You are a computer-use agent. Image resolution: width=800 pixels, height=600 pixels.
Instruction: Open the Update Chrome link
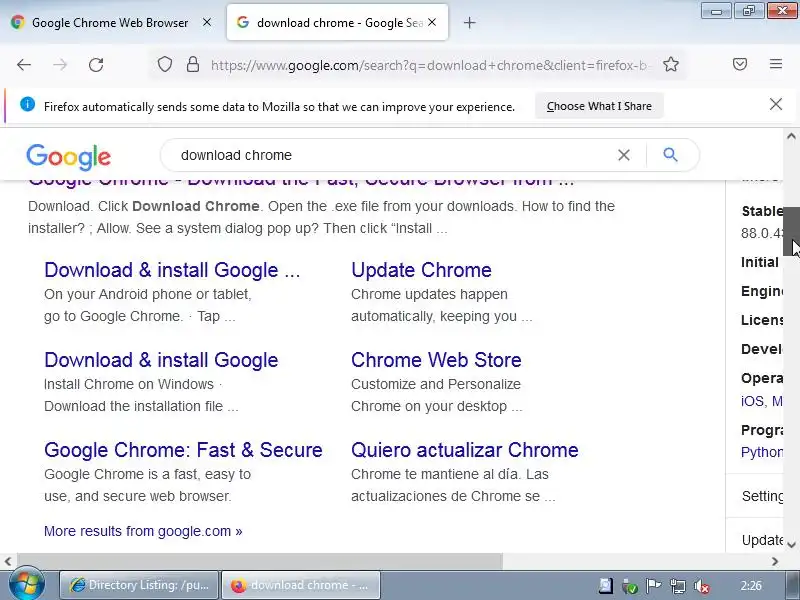(x=421, y=270)
